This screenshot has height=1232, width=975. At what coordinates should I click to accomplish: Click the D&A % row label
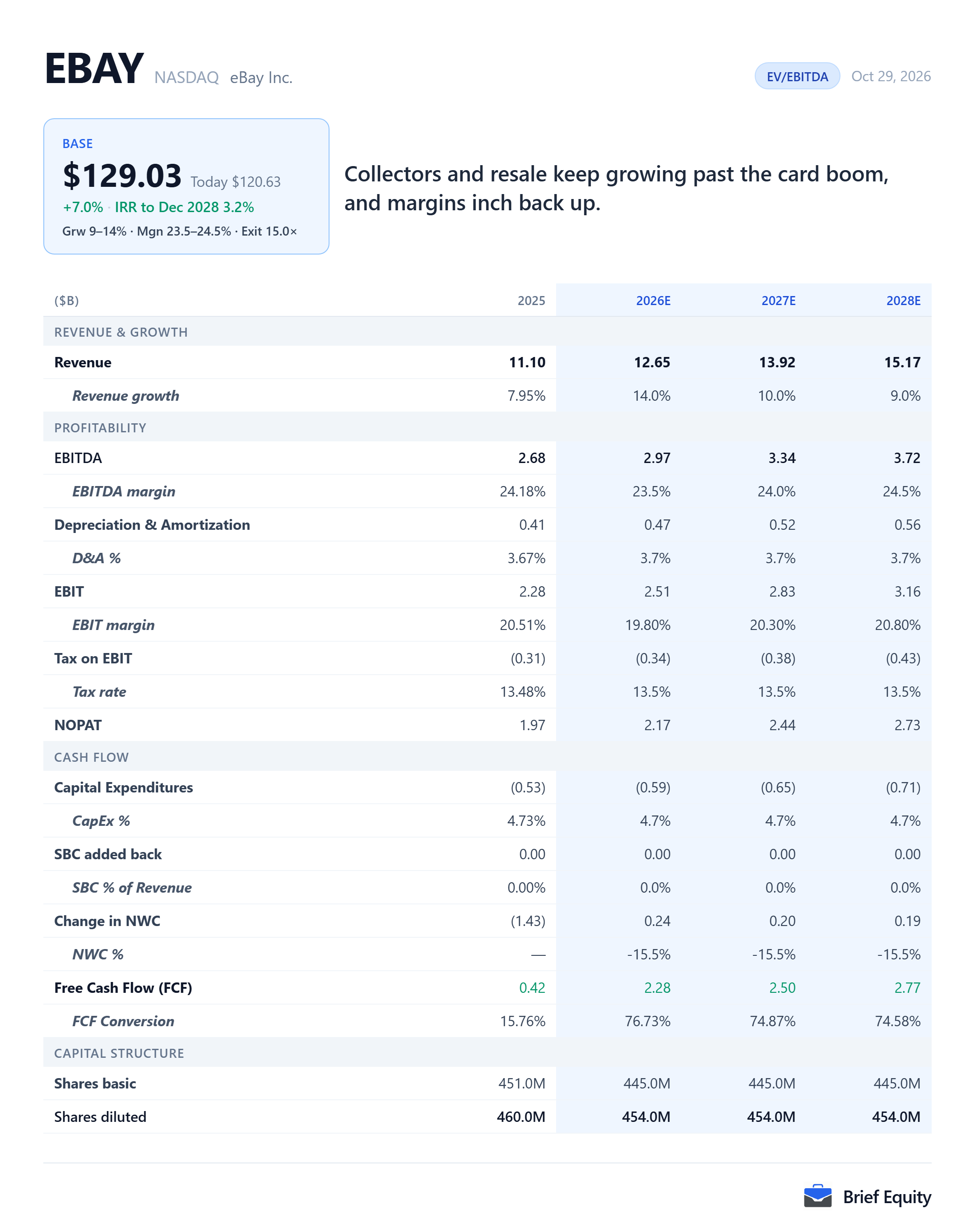[x=97, y=558]
